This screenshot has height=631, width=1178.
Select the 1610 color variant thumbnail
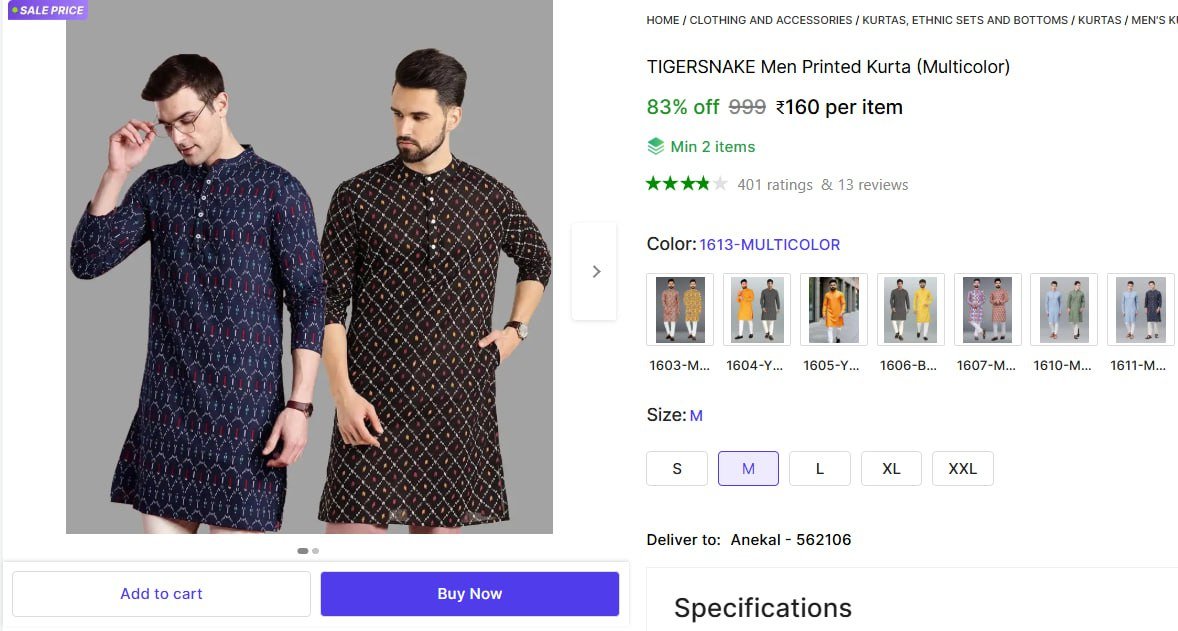(1063, 310)
